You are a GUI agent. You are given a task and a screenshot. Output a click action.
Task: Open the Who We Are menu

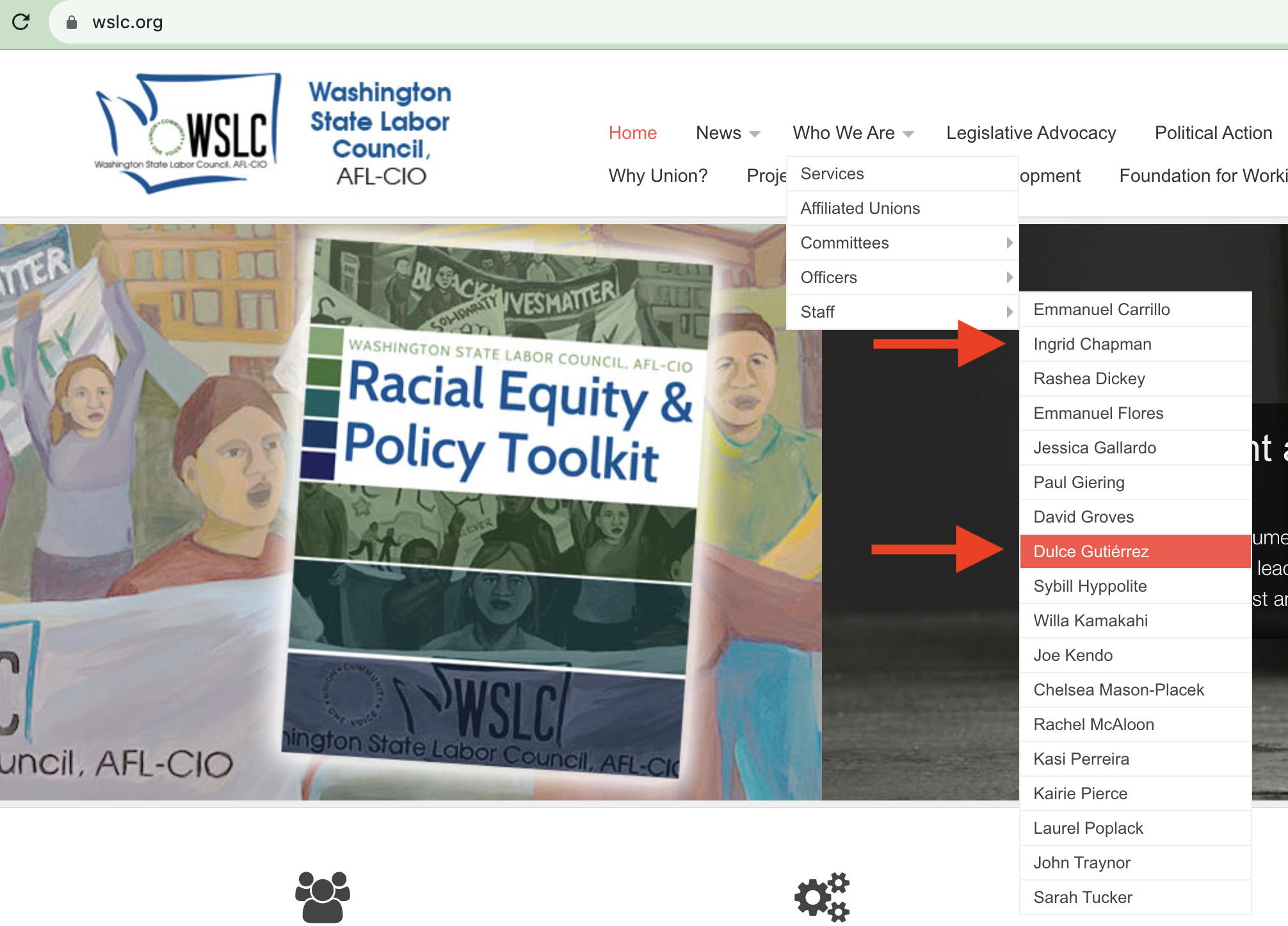844,133
